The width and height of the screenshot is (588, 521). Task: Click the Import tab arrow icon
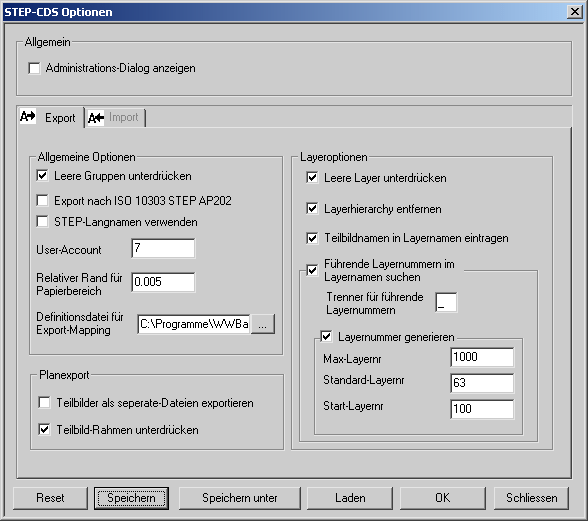coord(96,118)
